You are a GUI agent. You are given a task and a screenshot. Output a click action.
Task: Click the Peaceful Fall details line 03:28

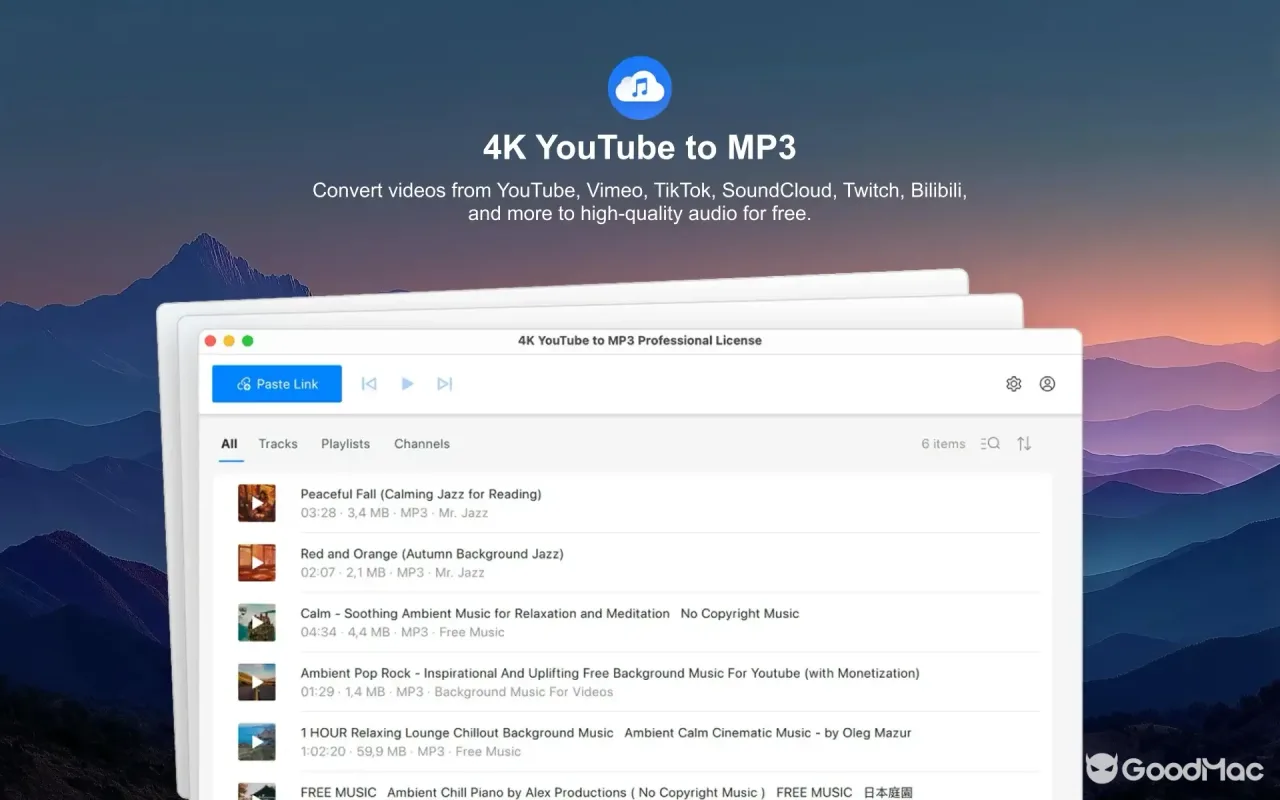(x=394, y=513)
